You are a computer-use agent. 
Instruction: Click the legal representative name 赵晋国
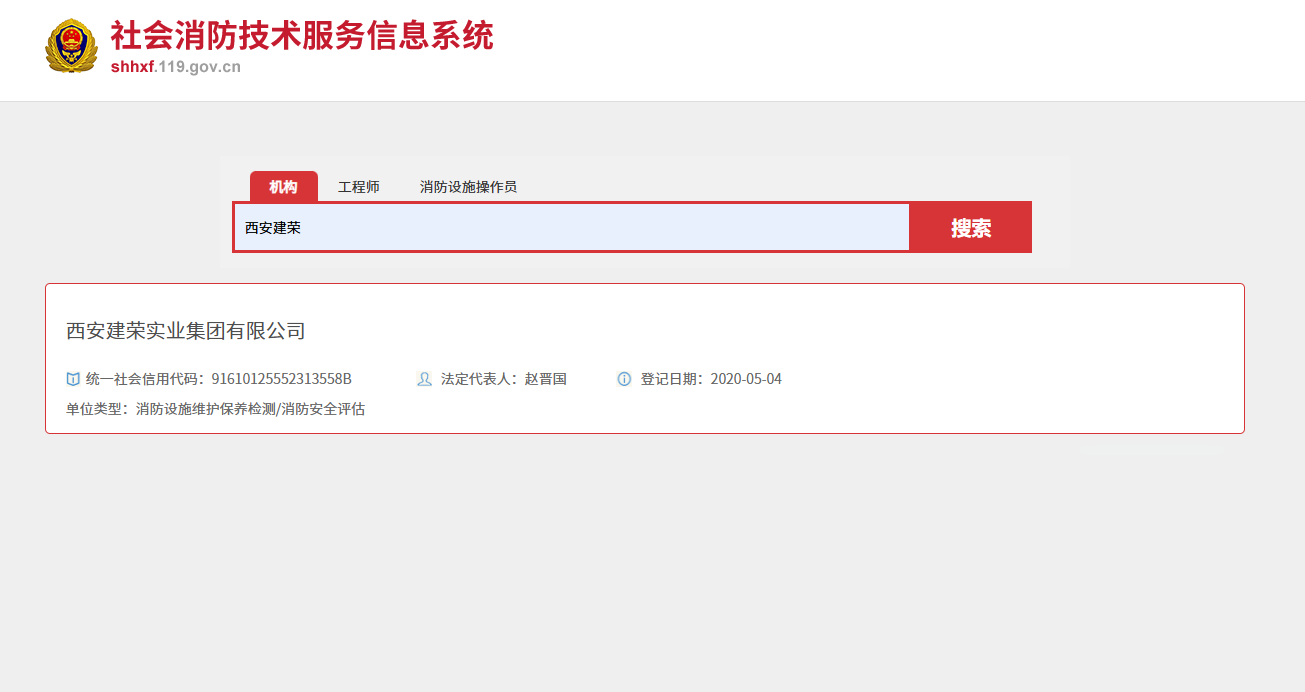[546, 379]
